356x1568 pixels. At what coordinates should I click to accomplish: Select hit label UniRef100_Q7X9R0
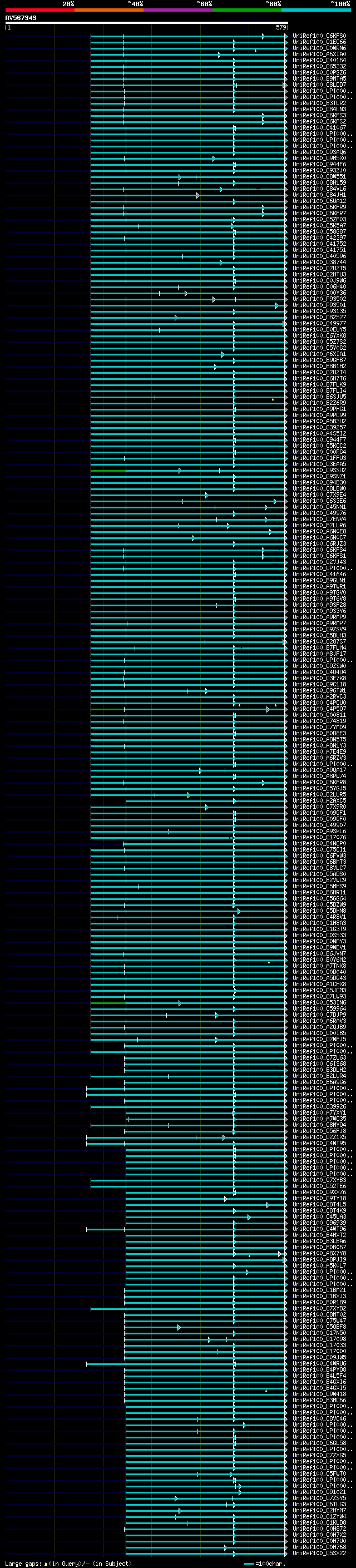pyautogui.click(x=319, y=807)
